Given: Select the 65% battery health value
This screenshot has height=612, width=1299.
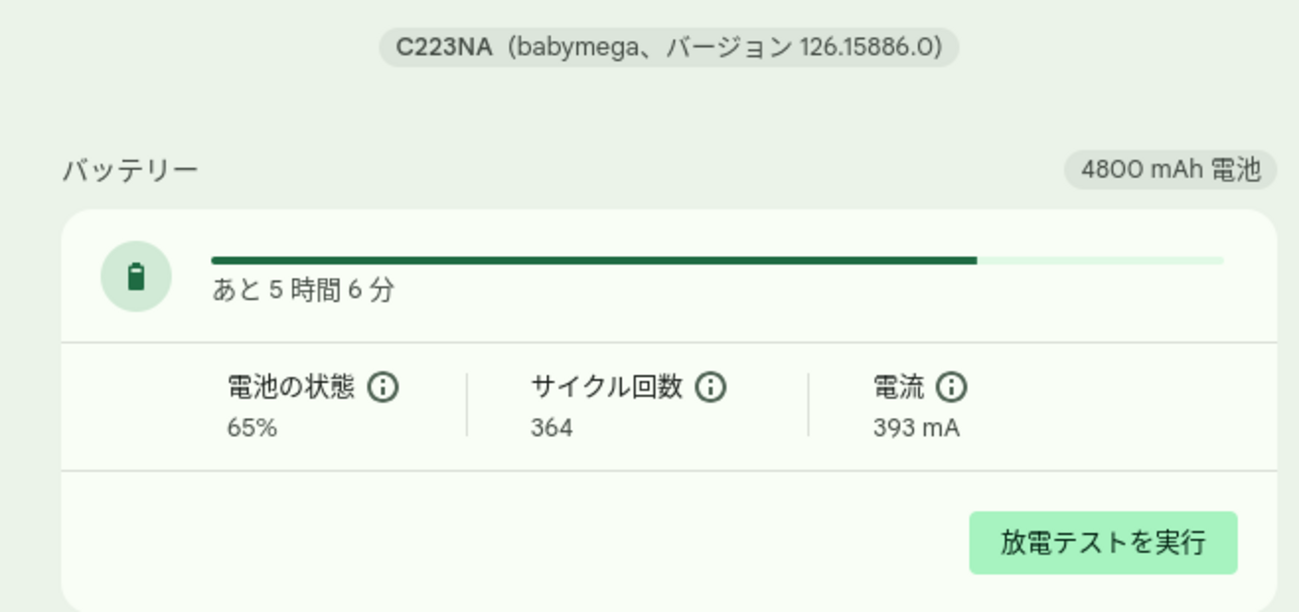Looking at the screenshot, I should point(252,428).
